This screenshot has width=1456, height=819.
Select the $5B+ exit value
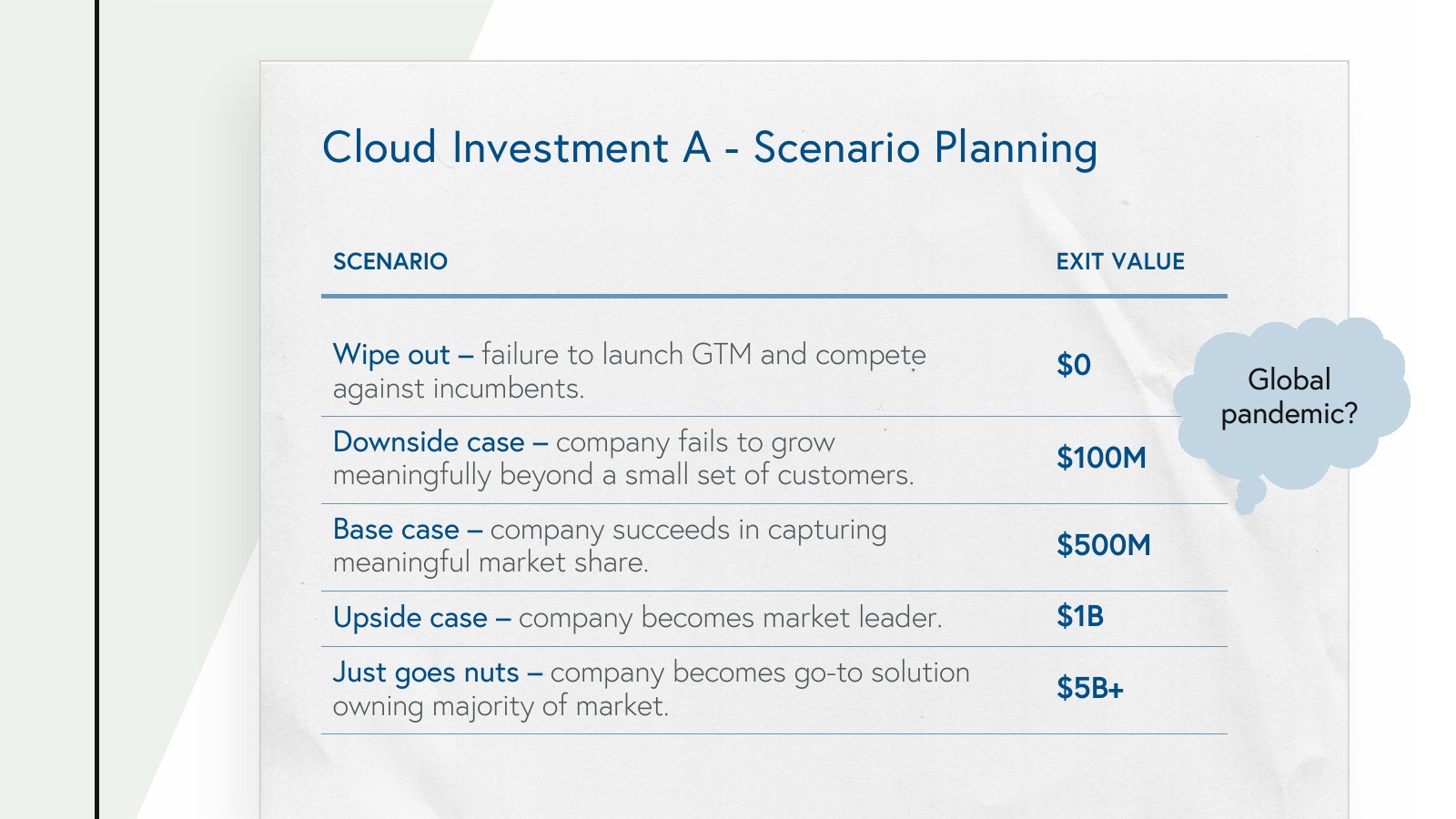coord(1089,689)
